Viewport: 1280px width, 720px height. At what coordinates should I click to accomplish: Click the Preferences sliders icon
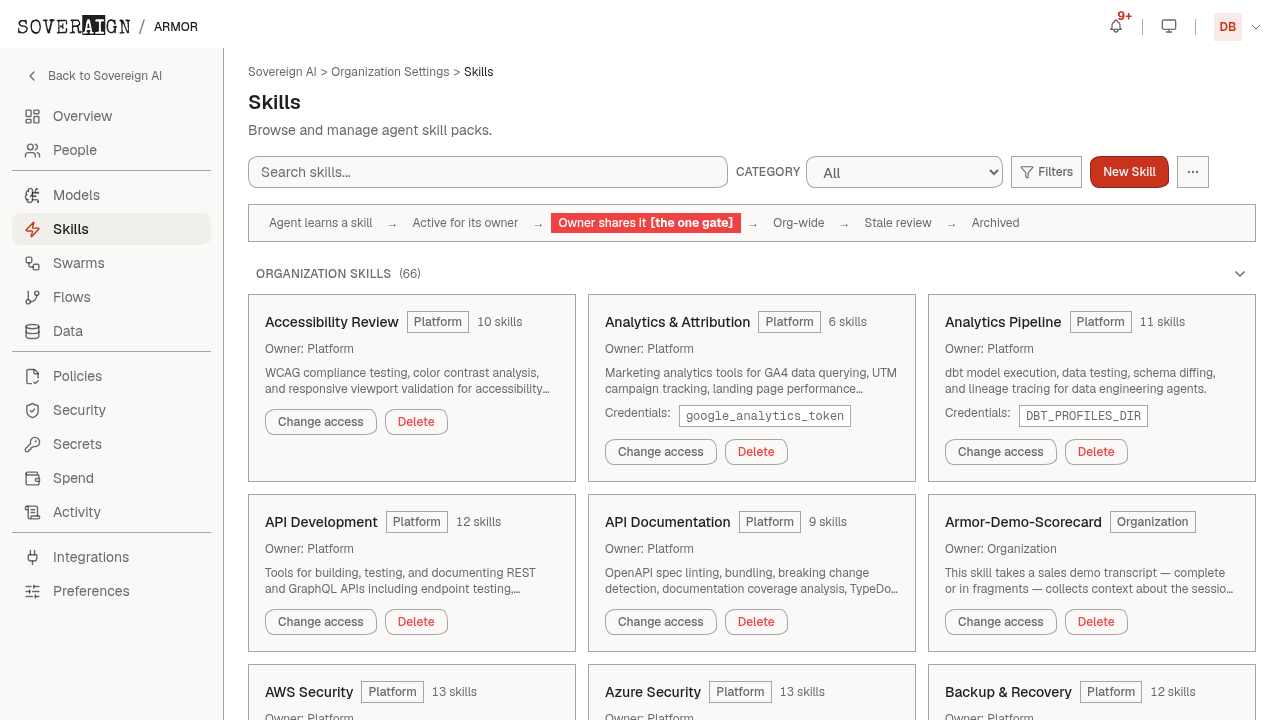pyautogui.click(x=33, y=591)
